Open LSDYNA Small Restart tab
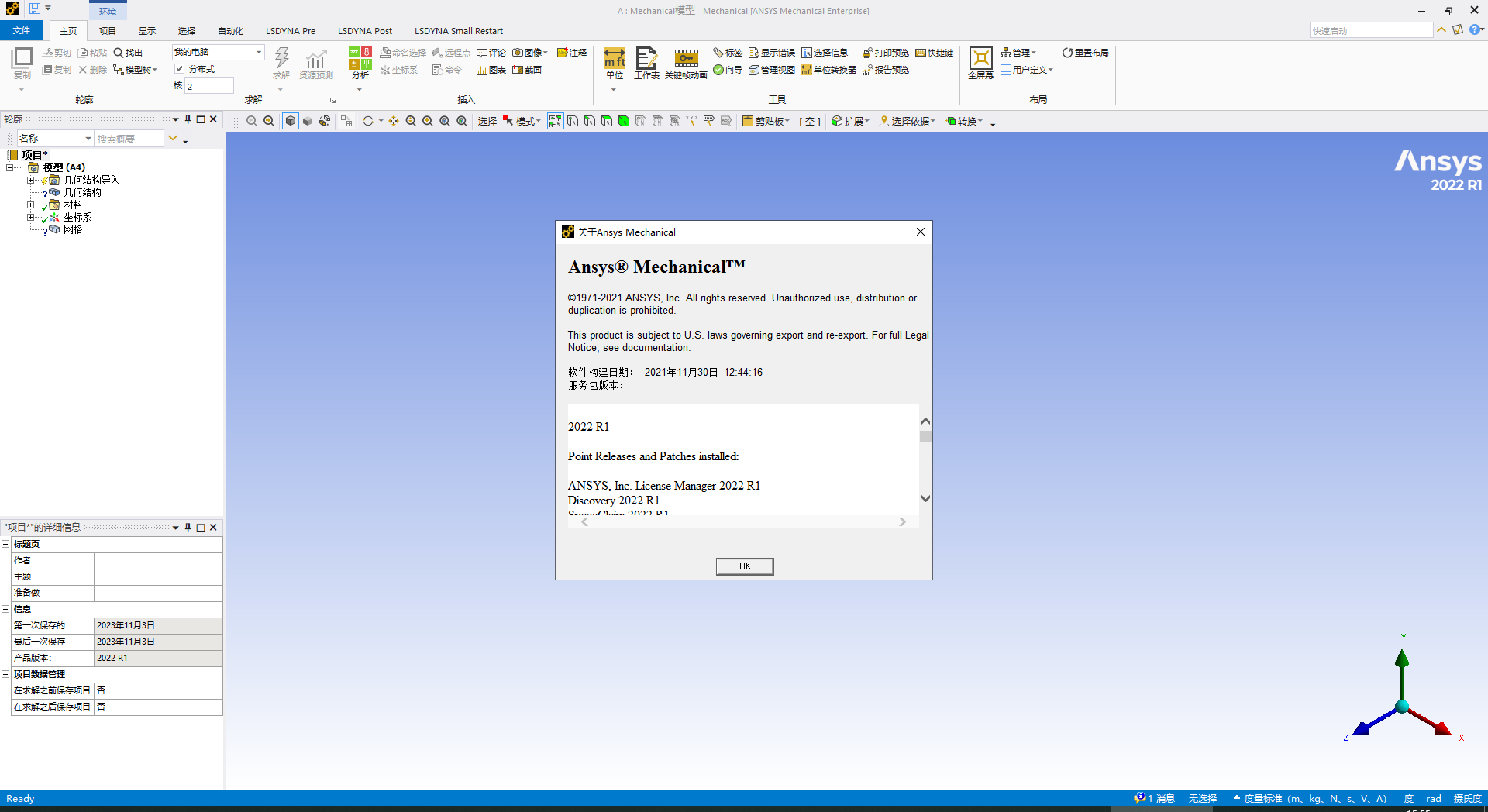This screenshot has height=812, width=1488. click(x=459, y=31)
